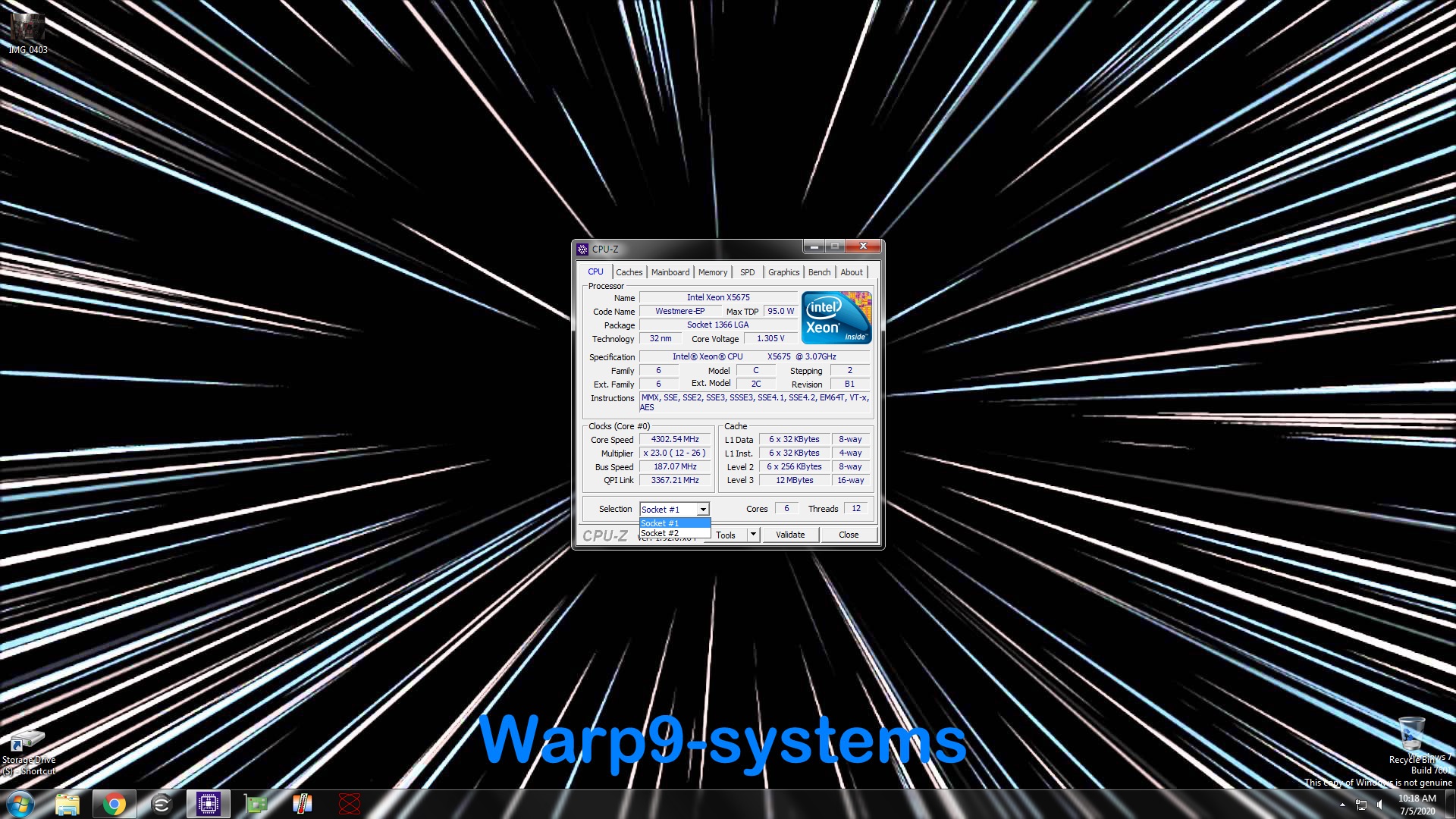Switch to the Mainboard tab
This screenshot has height=819, width=1456.
tap(670, 272)
